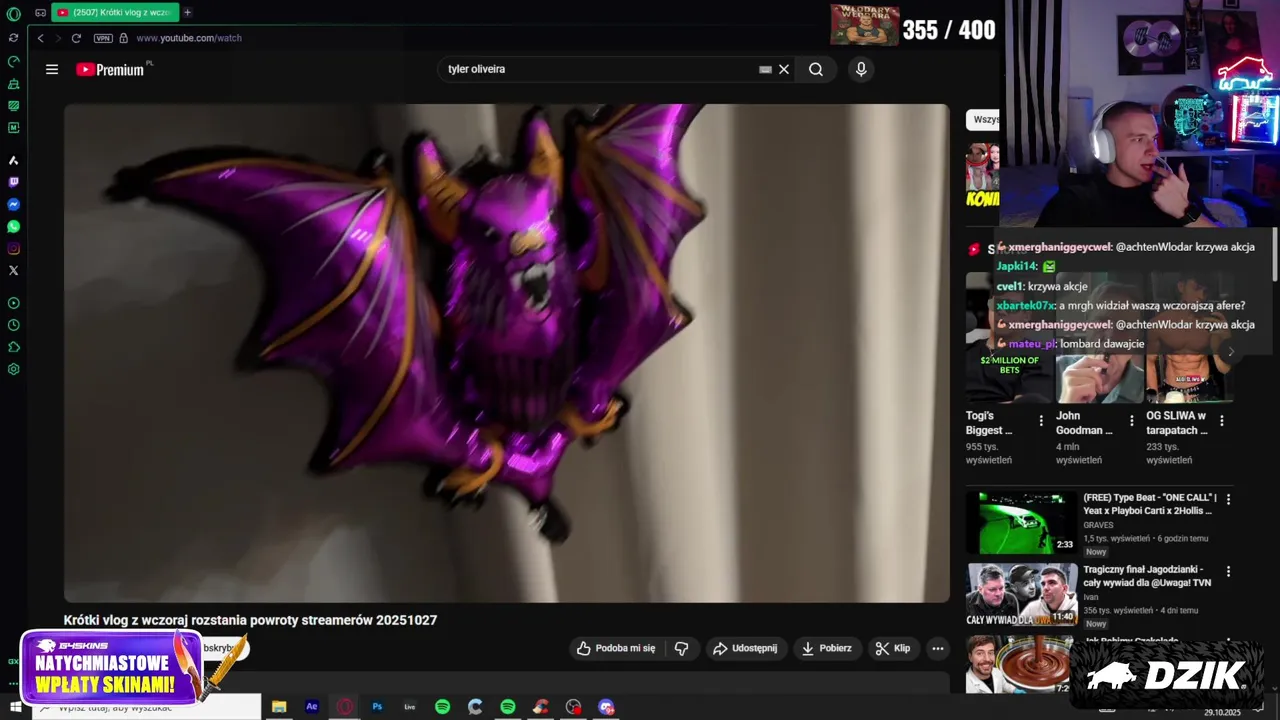Select the Wszystkie filter chip
The height and width of the screenshot is (720, 1280).
click(985, 119)
